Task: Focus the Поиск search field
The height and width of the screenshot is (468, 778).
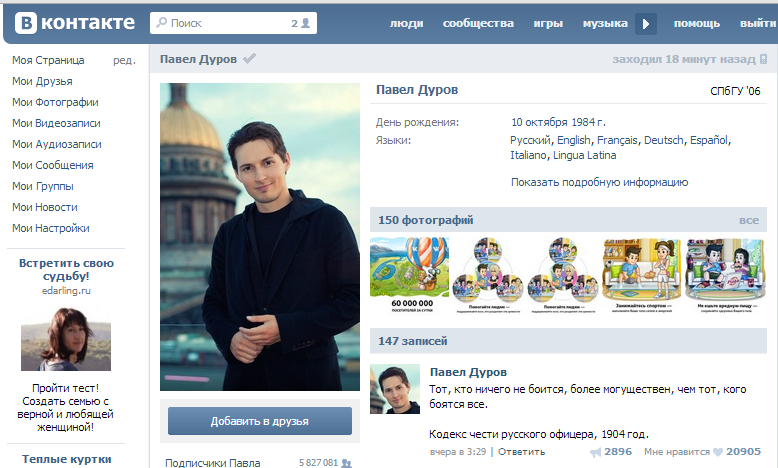Action: (233, 23)
